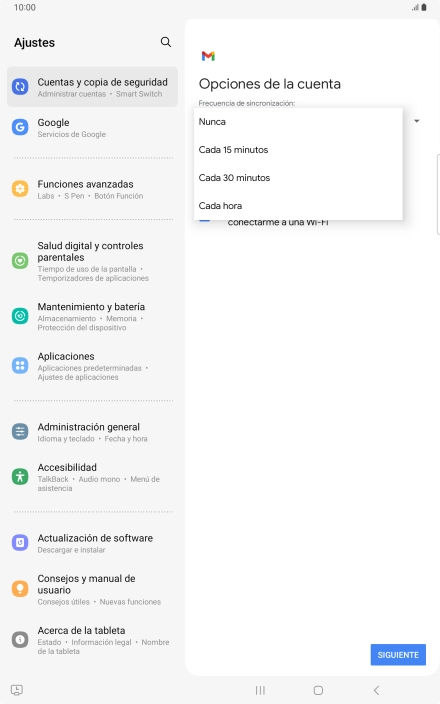The width and height of the screenshot is (440, 704).
Task: Collapse the sync frequency dropdown arrow
Action: click(x=417, y=121)
